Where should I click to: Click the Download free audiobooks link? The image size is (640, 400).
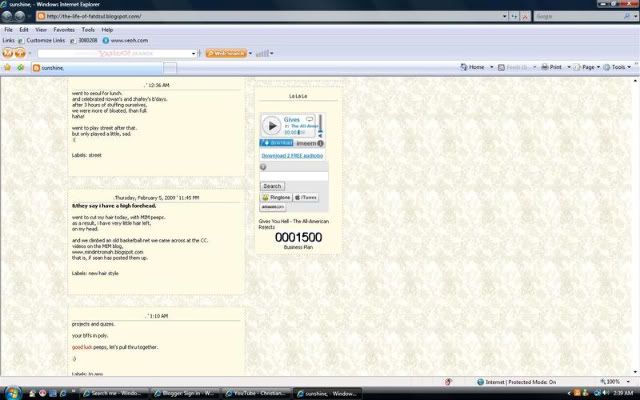click(292, 156)
